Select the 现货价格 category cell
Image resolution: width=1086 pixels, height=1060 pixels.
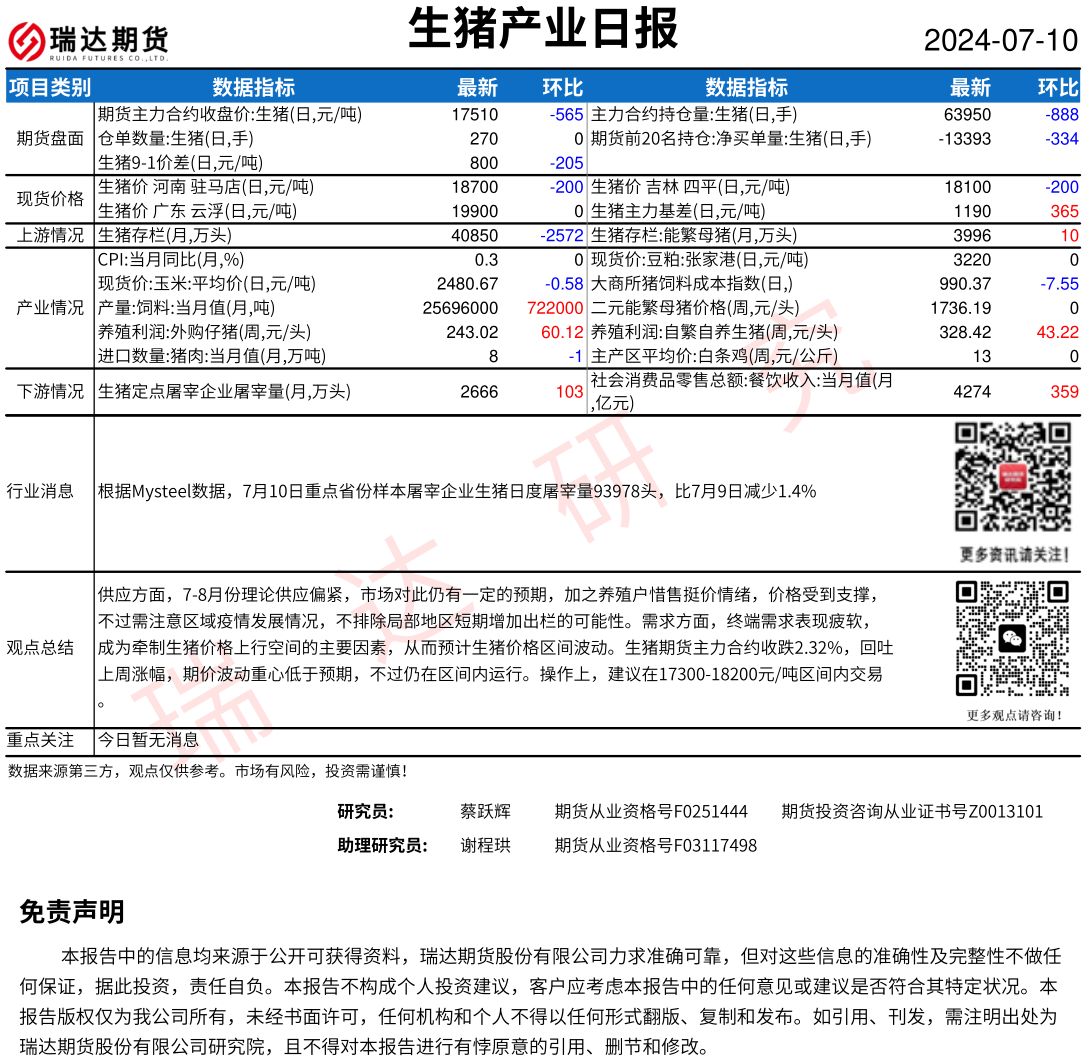tap(50, 199)
